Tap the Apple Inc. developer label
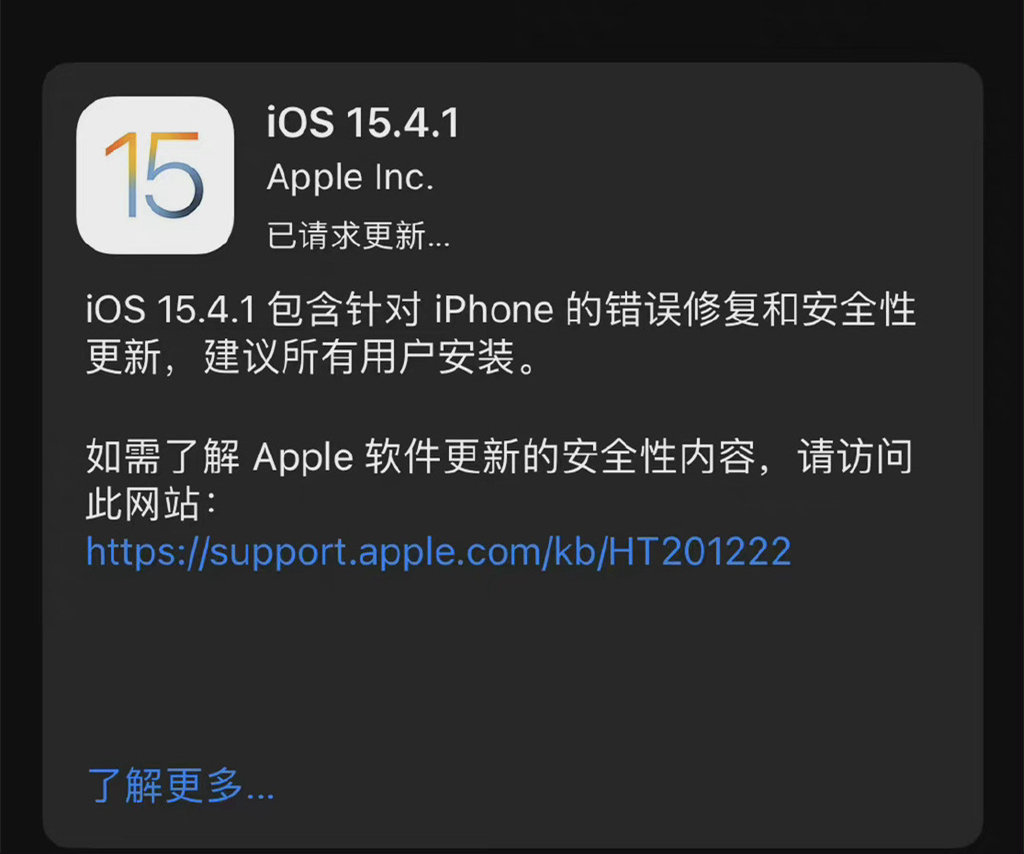This screenshot has height=854, width=1024. tap(350, 178)
